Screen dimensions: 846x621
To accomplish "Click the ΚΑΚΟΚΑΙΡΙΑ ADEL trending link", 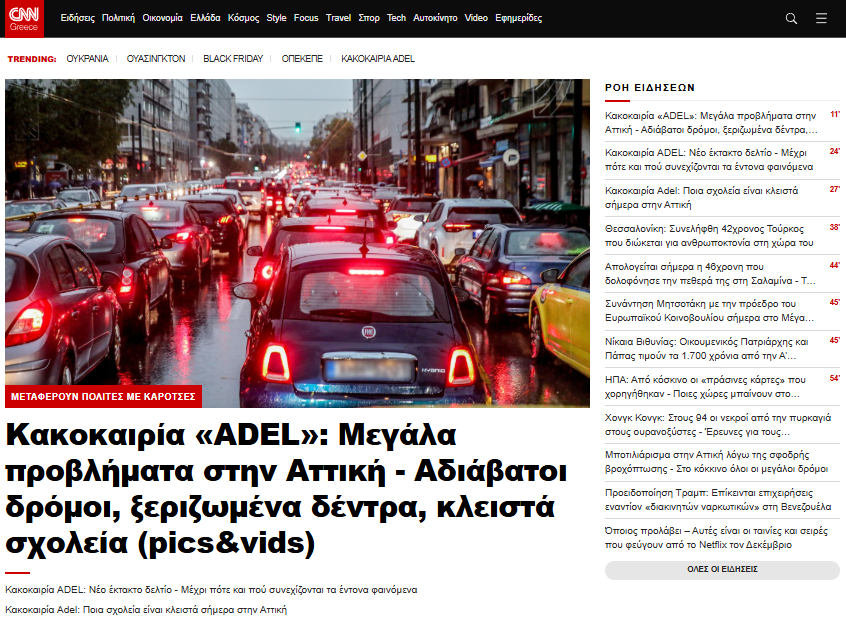I will coord(378,59).
